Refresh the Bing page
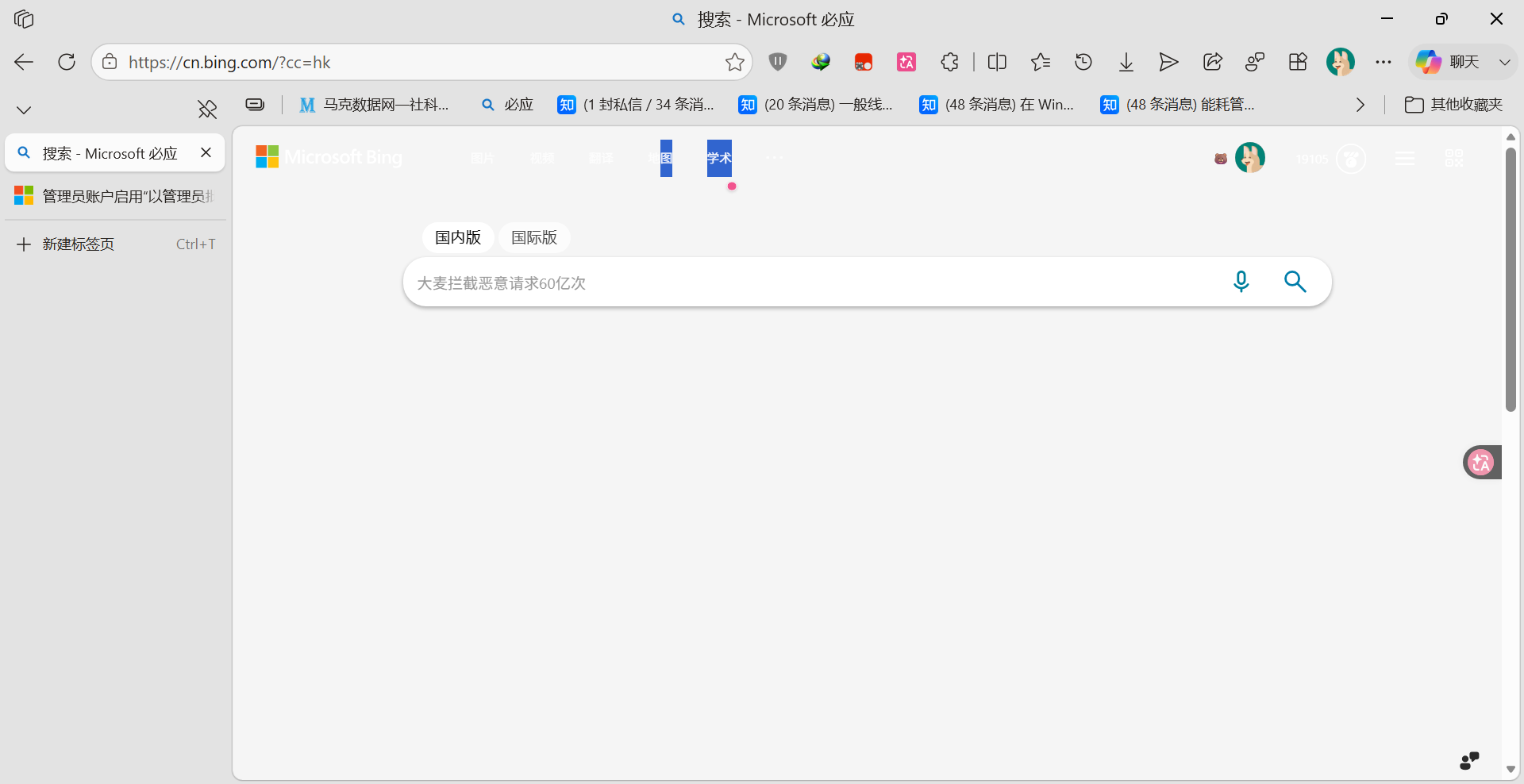The height and width of the screenshot is (784, 1524). [67, 62]
